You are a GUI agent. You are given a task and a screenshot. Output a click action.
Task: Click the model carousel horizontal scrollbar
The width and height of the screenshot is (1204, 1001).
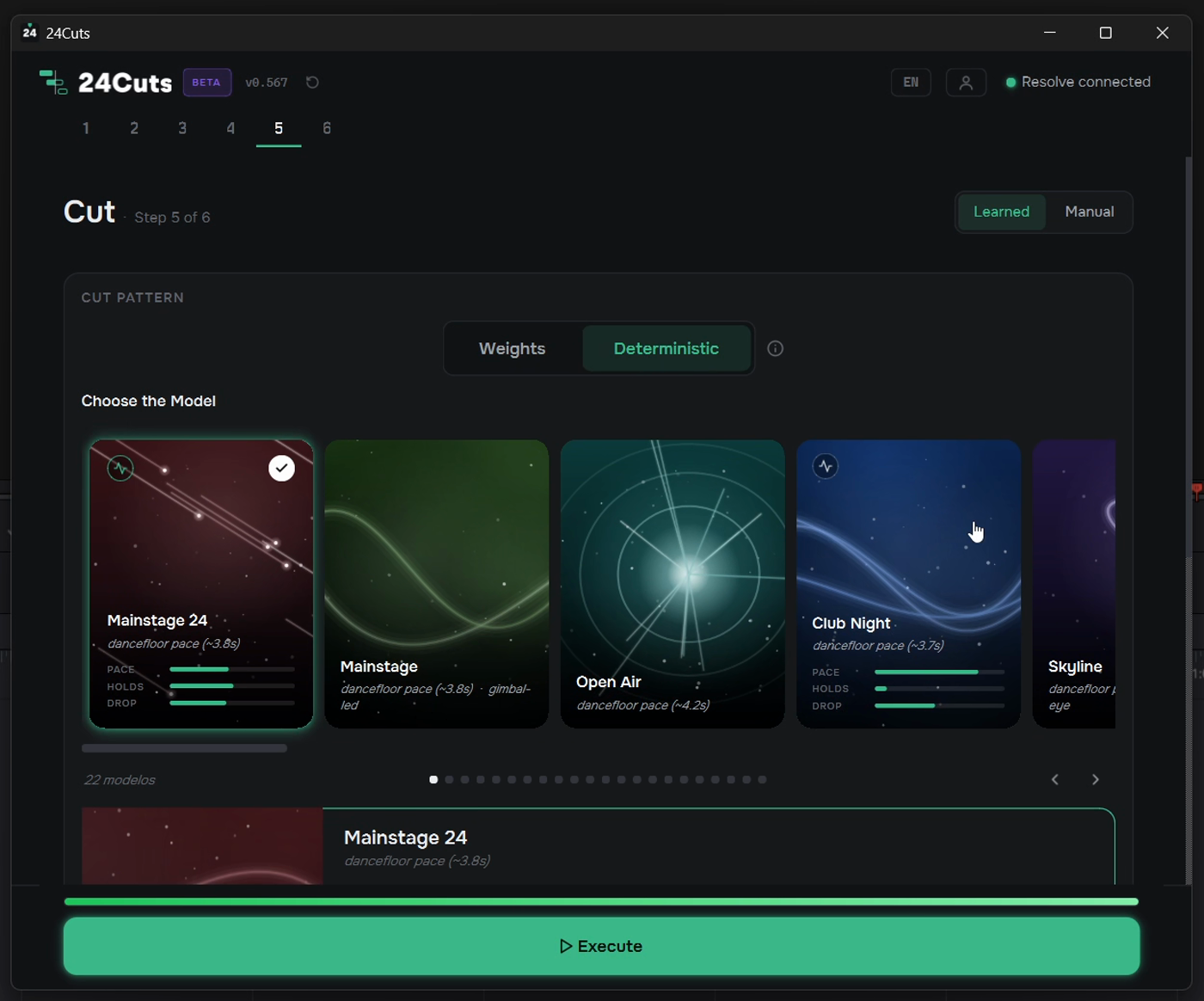184,748
